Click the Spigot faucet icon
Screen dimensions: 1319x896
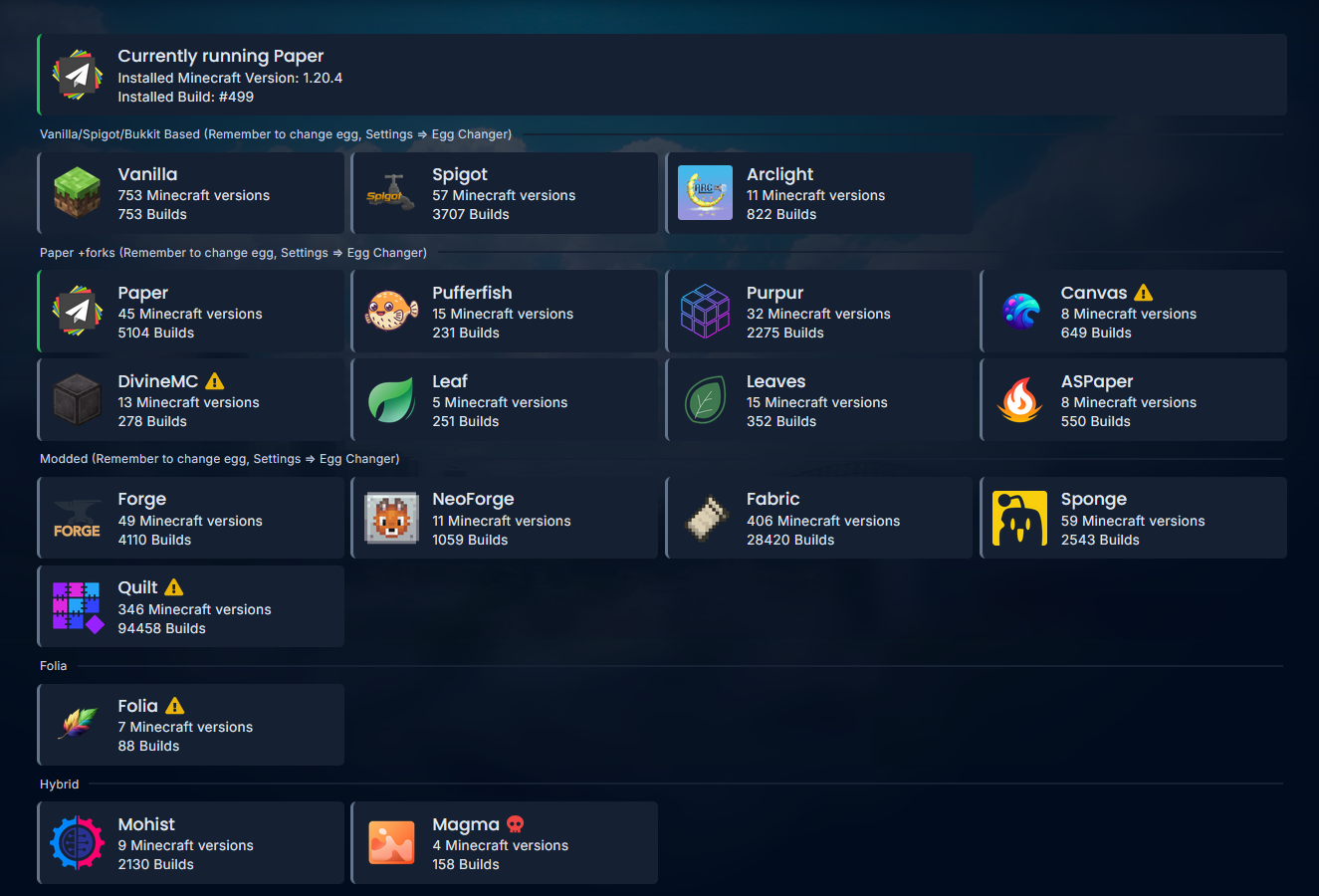pos(391,193)
